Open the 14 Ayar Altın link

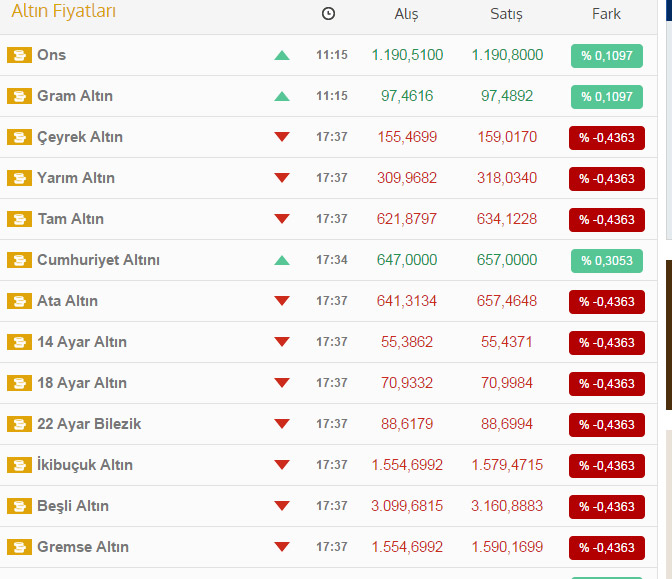tap(82, 342)
